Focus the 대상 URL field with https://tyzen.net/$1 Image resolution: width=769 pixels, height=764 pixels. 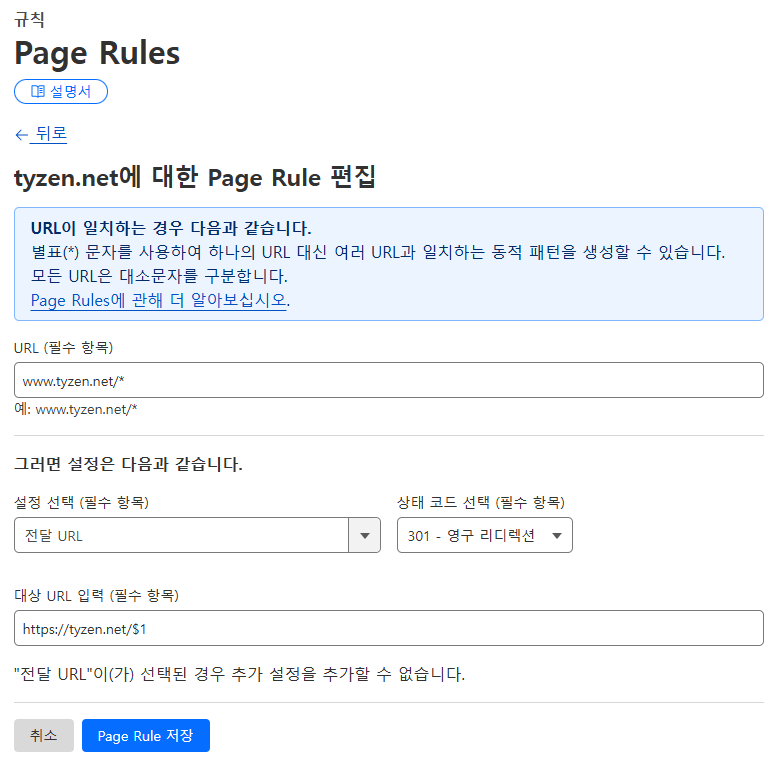[x=388, y=628]
